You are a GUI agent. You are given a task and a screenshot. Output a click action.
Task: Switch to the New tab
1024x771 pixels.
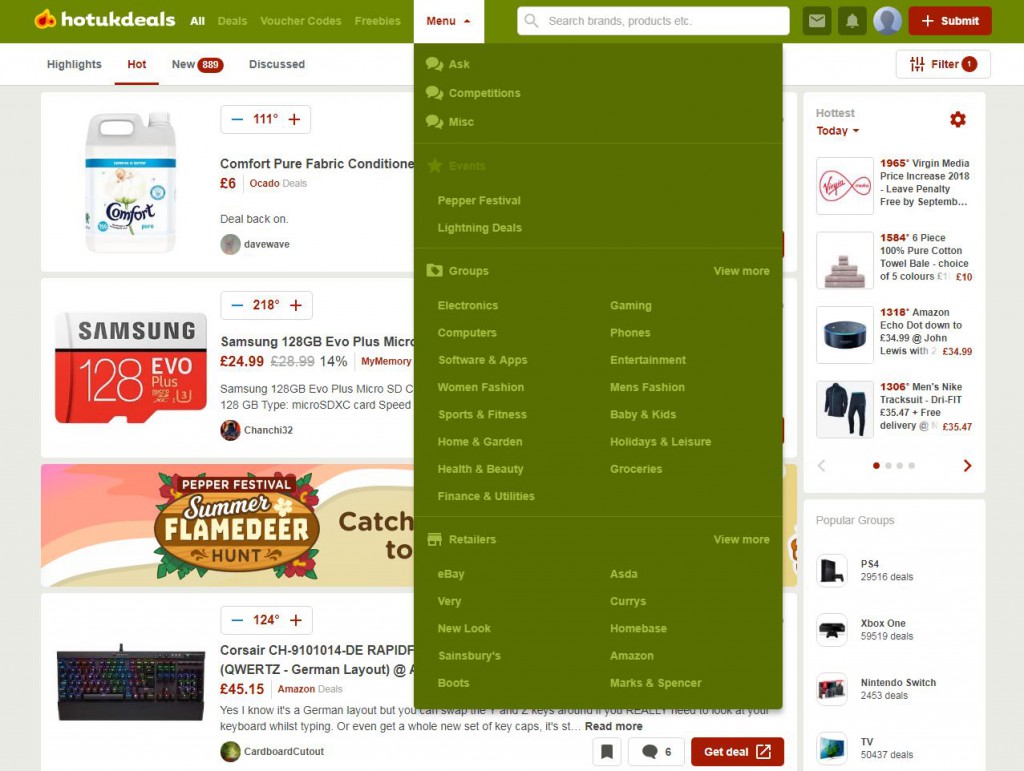click(197, 64)
